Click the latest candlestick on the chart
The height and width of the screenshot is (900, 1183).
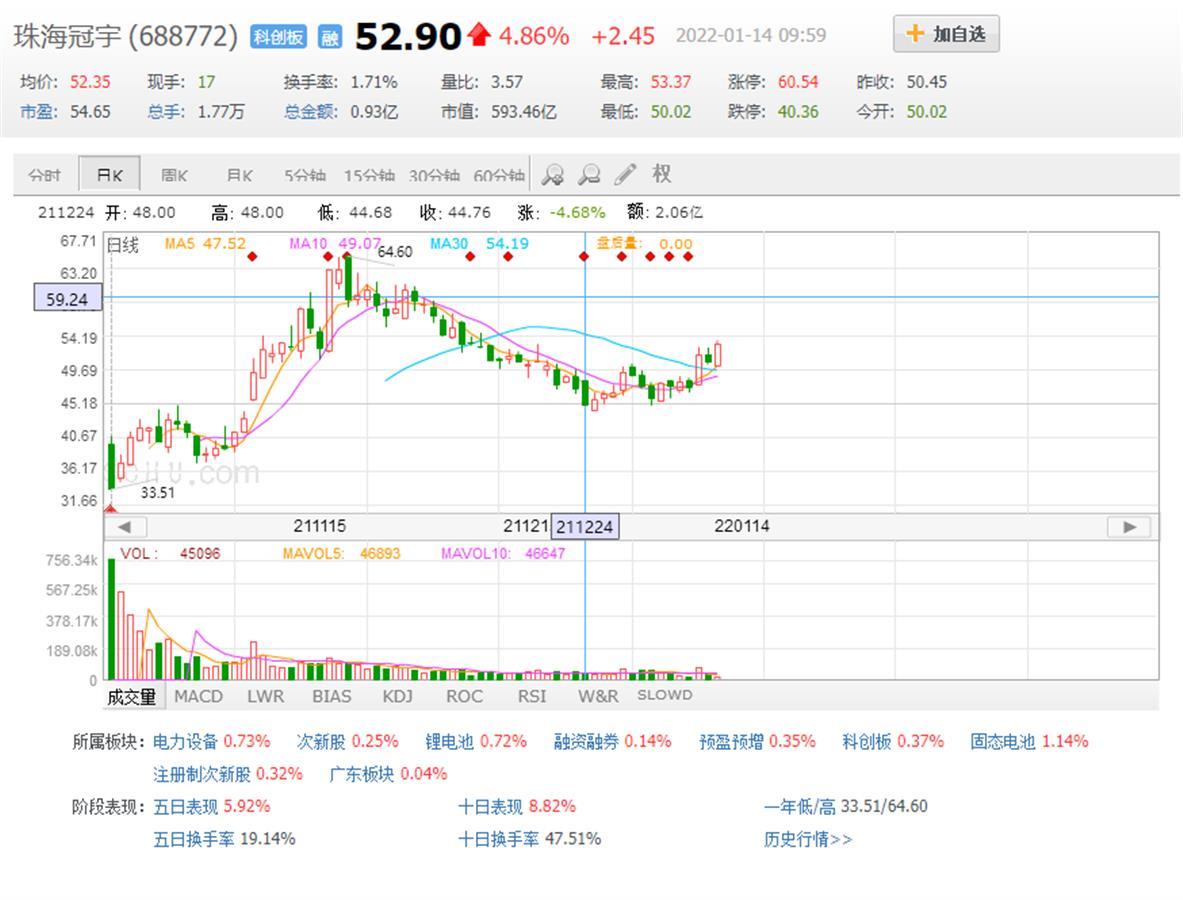pos(717,354)
